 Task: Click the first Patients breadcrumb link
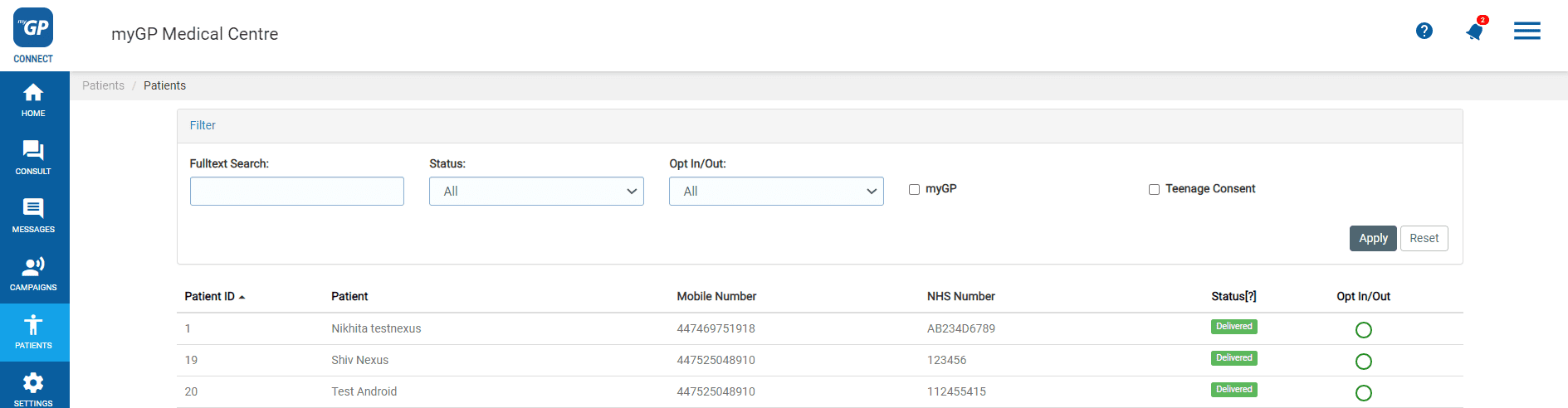pyautogui.click(x=103, y=85)
